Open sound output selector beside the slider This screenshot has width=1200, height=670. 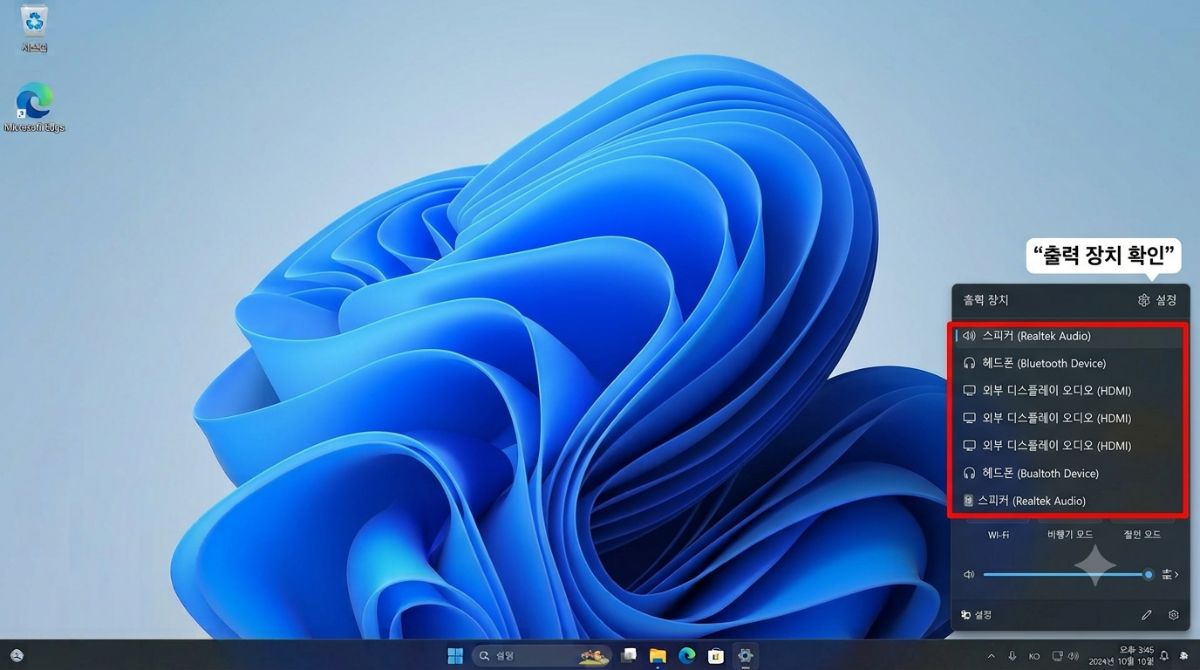(1170, 575)
